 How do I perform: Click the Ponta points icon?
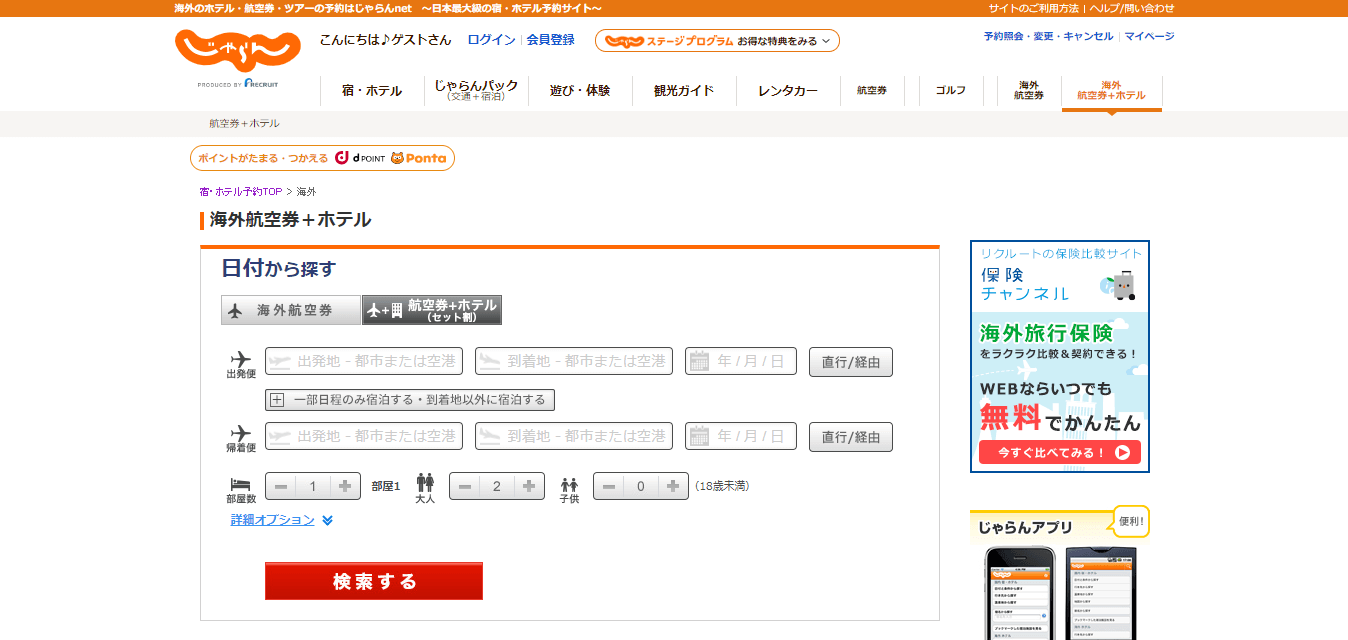[x=415, y=157]
